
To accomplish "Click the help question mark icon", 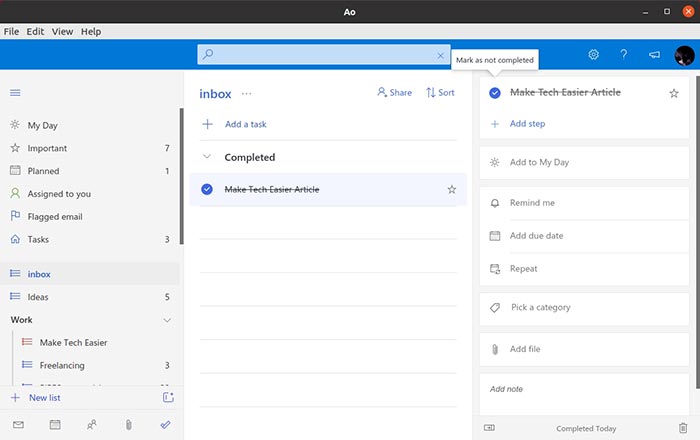I will coord(624,55).
